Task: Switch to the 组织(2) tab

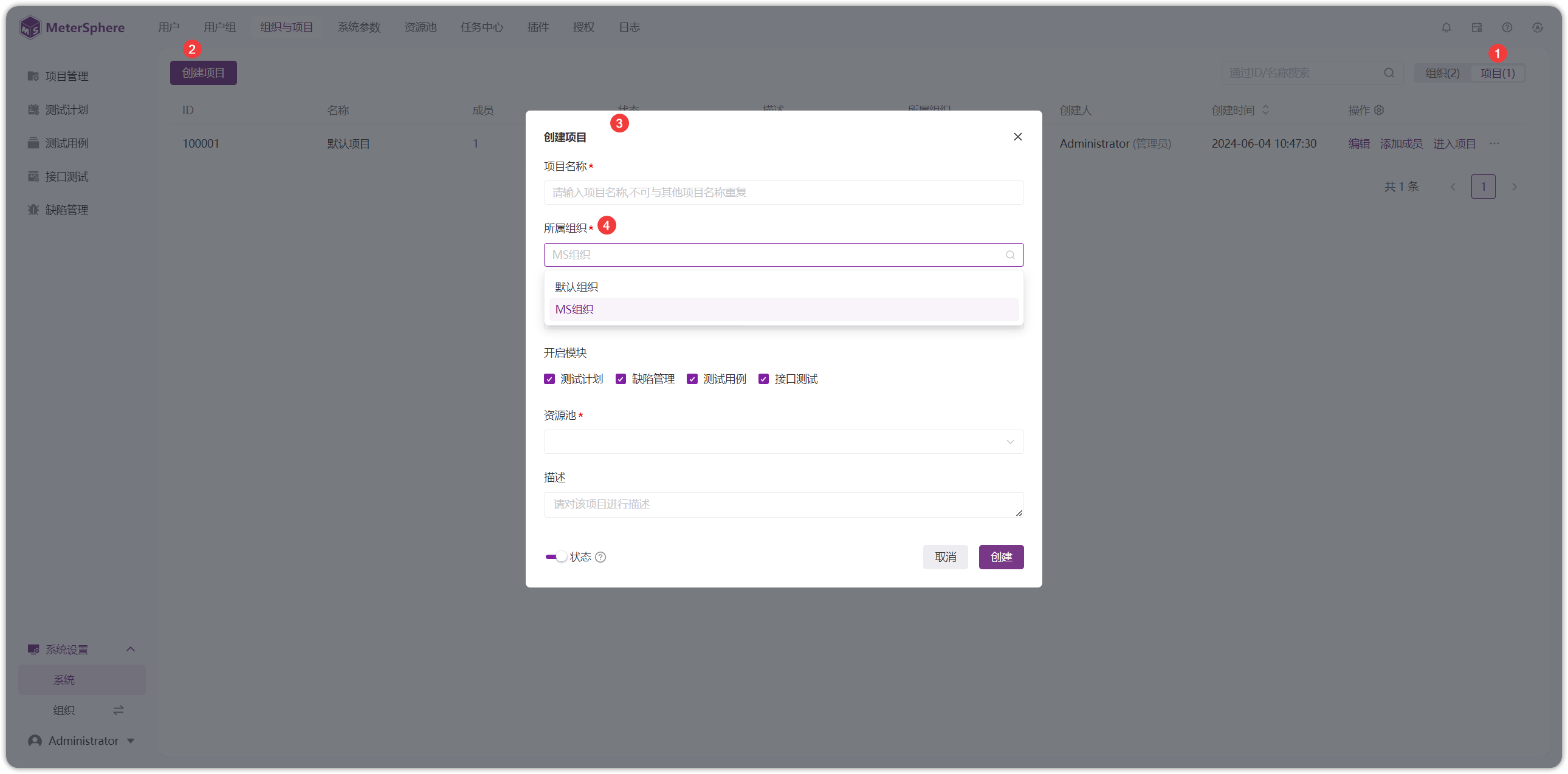Action: click(x=1442, y=73)
